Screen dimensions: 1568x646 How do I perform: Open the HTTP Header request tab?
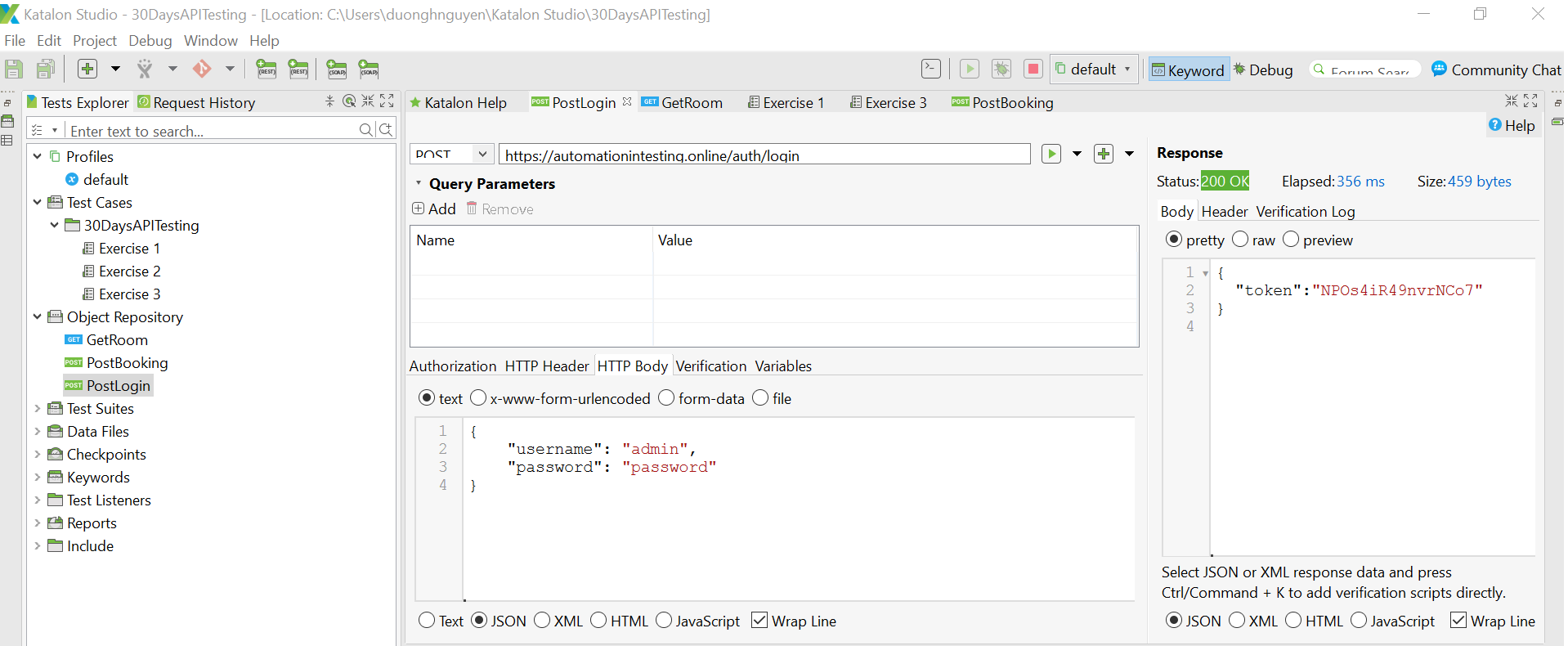click(547, 366)
